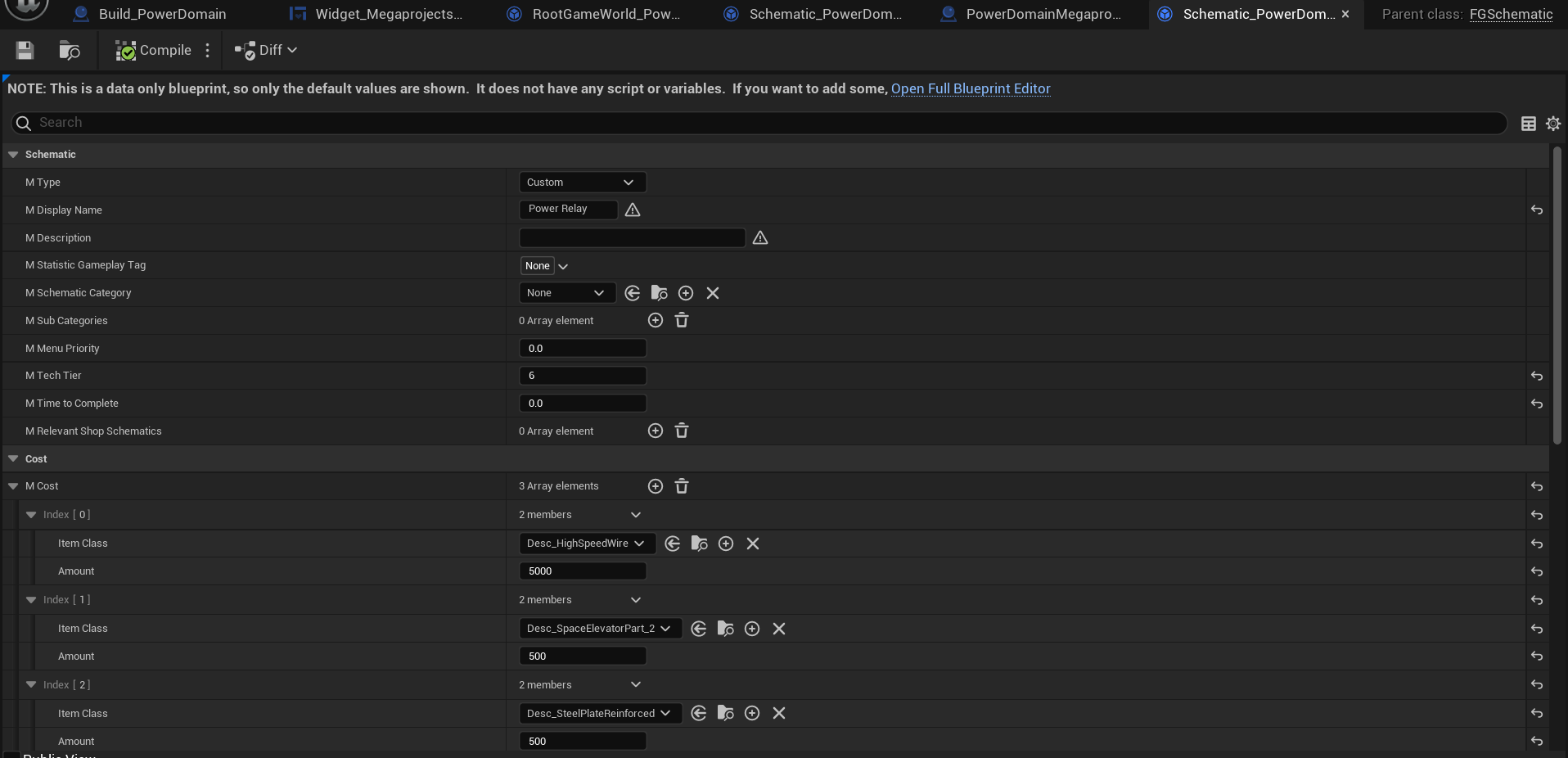Browse to Desc_HighSpeedWire in content browser

[699, 544]
